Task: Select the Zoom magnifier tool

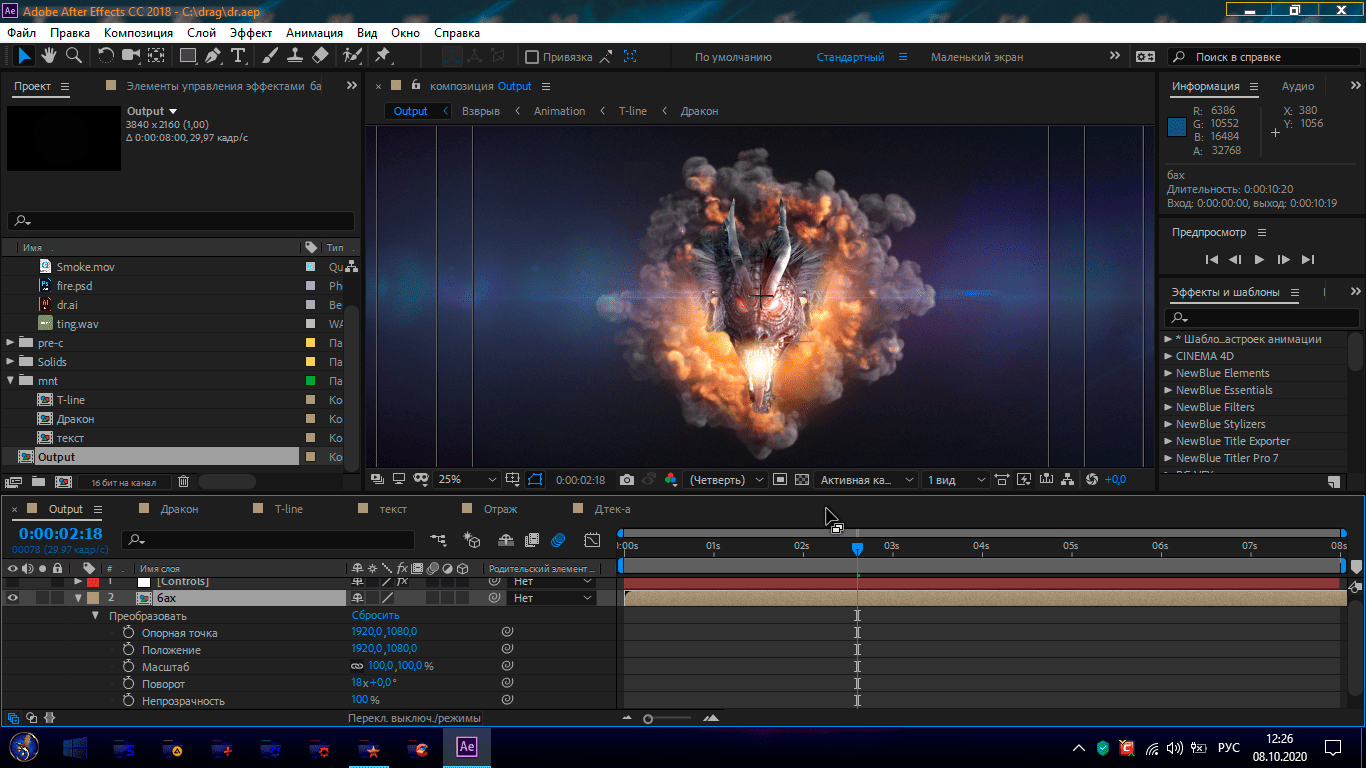Action: [x=74, y=56]
